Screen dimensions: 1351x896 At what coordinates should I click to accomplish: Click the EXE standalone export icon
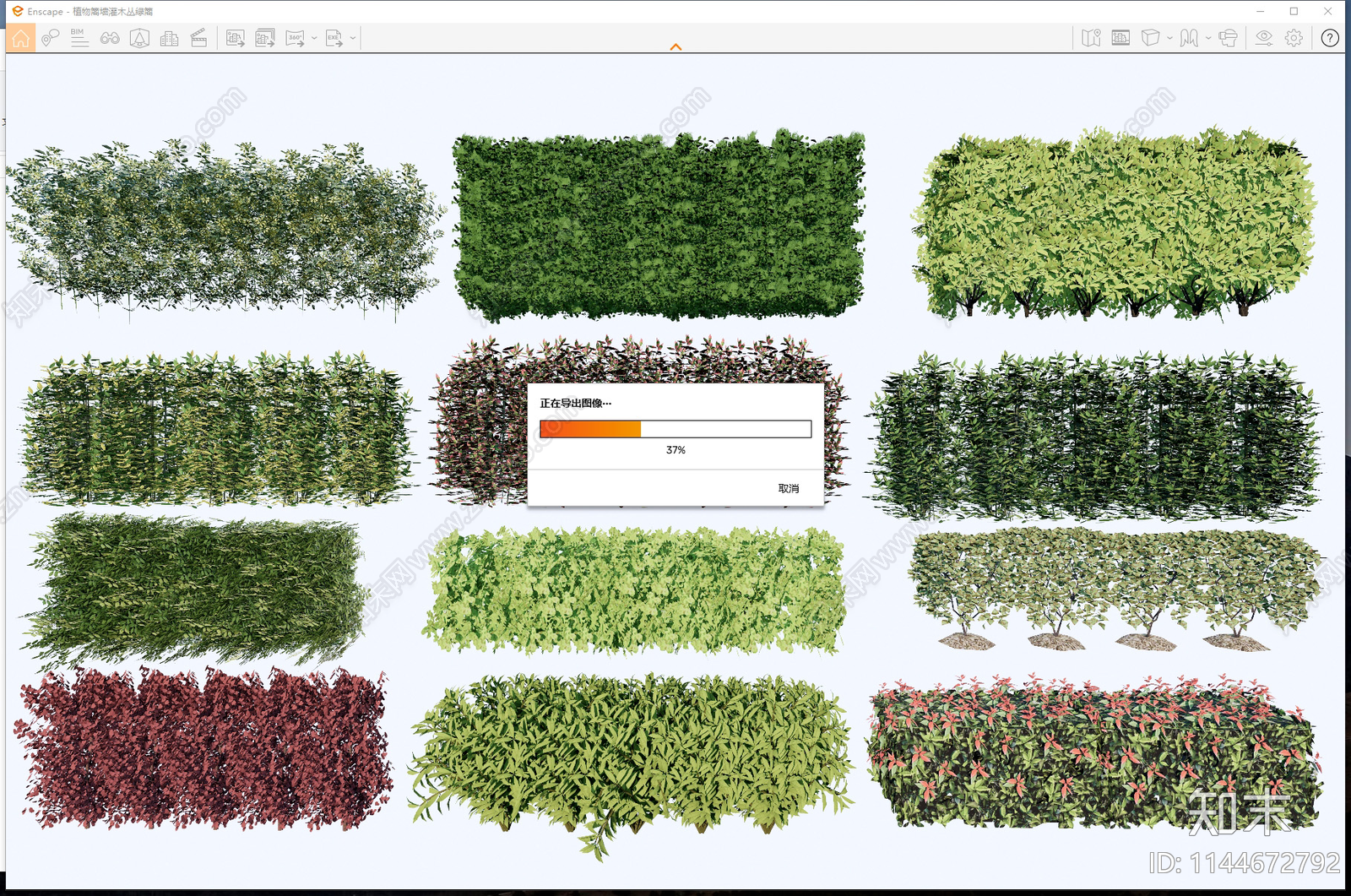[334, 38]
